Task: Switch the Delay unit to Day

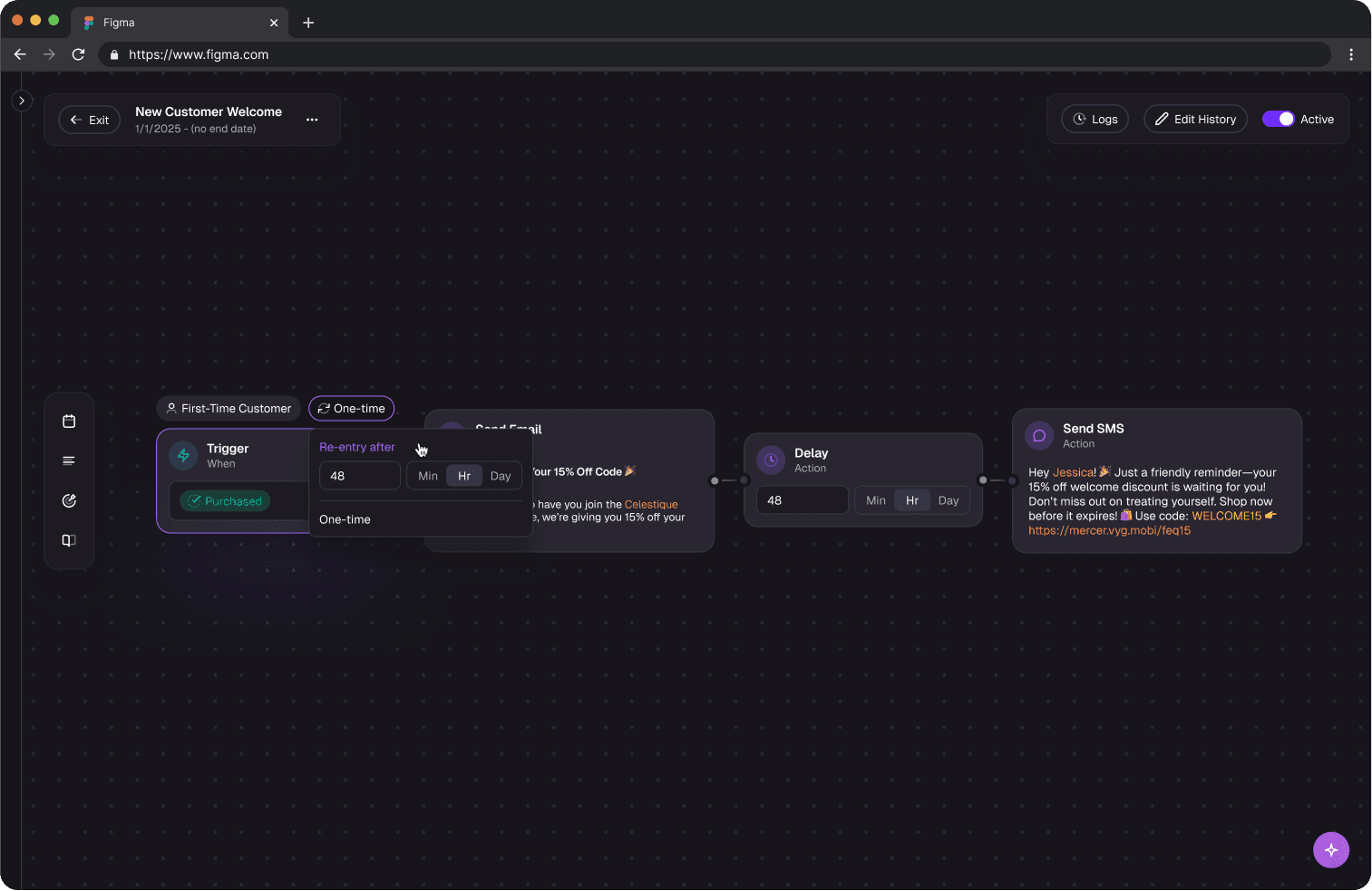Action: pos(949,499)
